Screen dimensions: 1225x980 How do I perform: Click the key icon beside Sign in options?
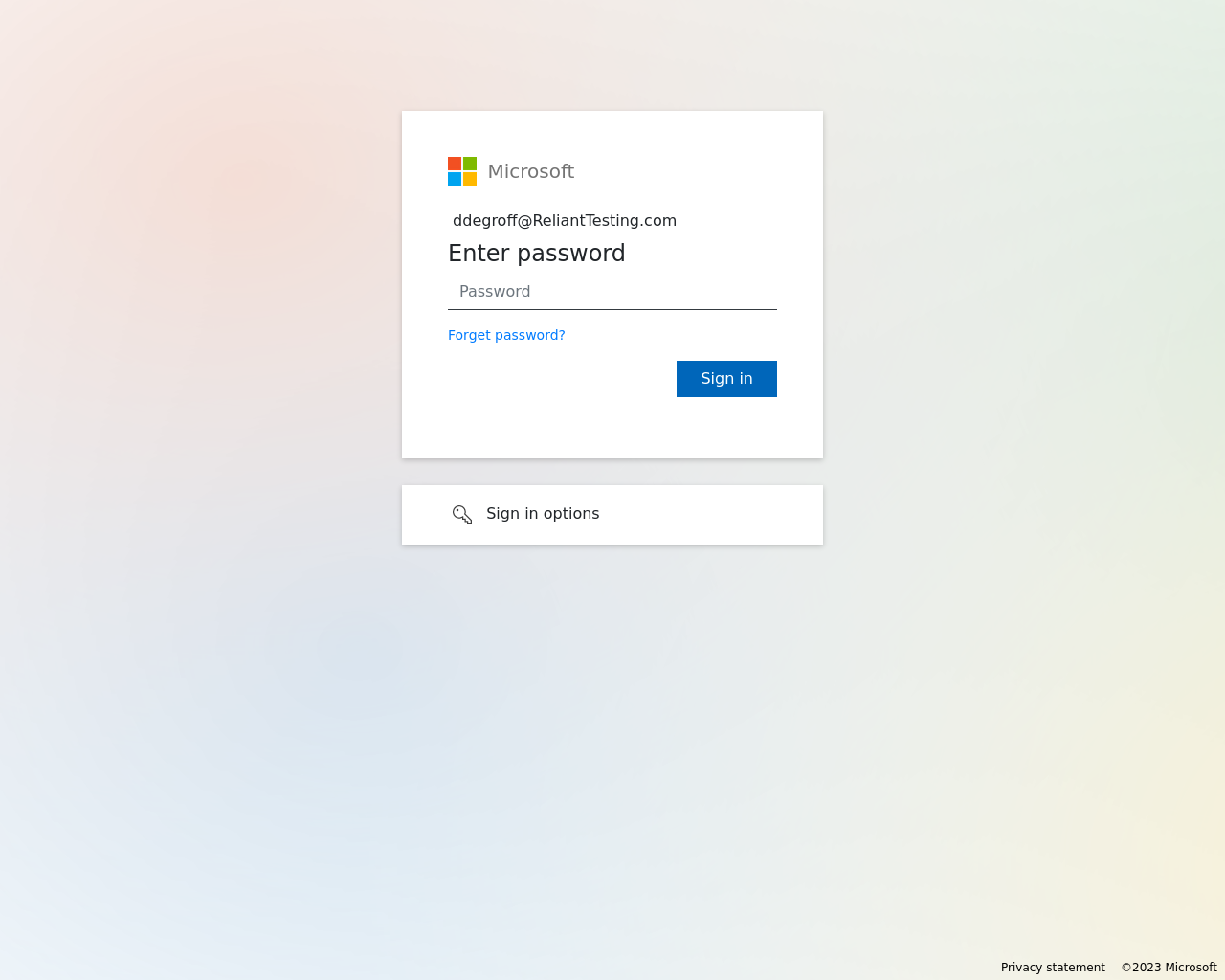coord(462,515)
